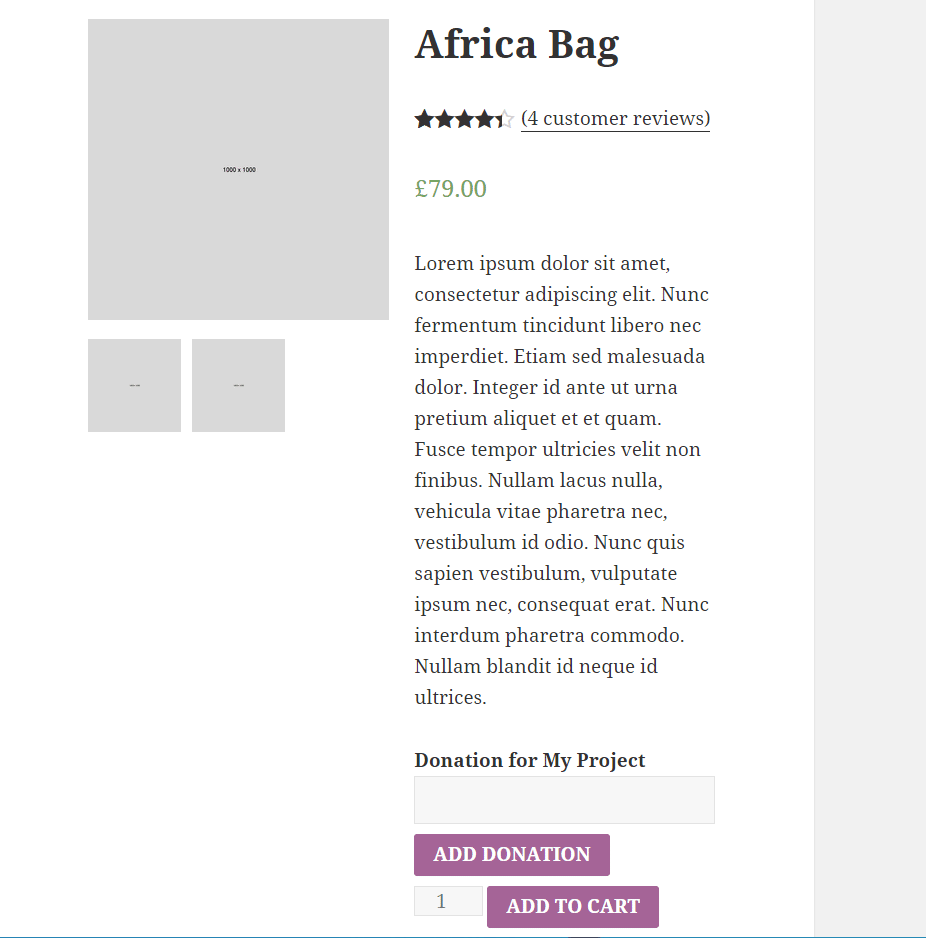Click the third rating star

[464, 120]
